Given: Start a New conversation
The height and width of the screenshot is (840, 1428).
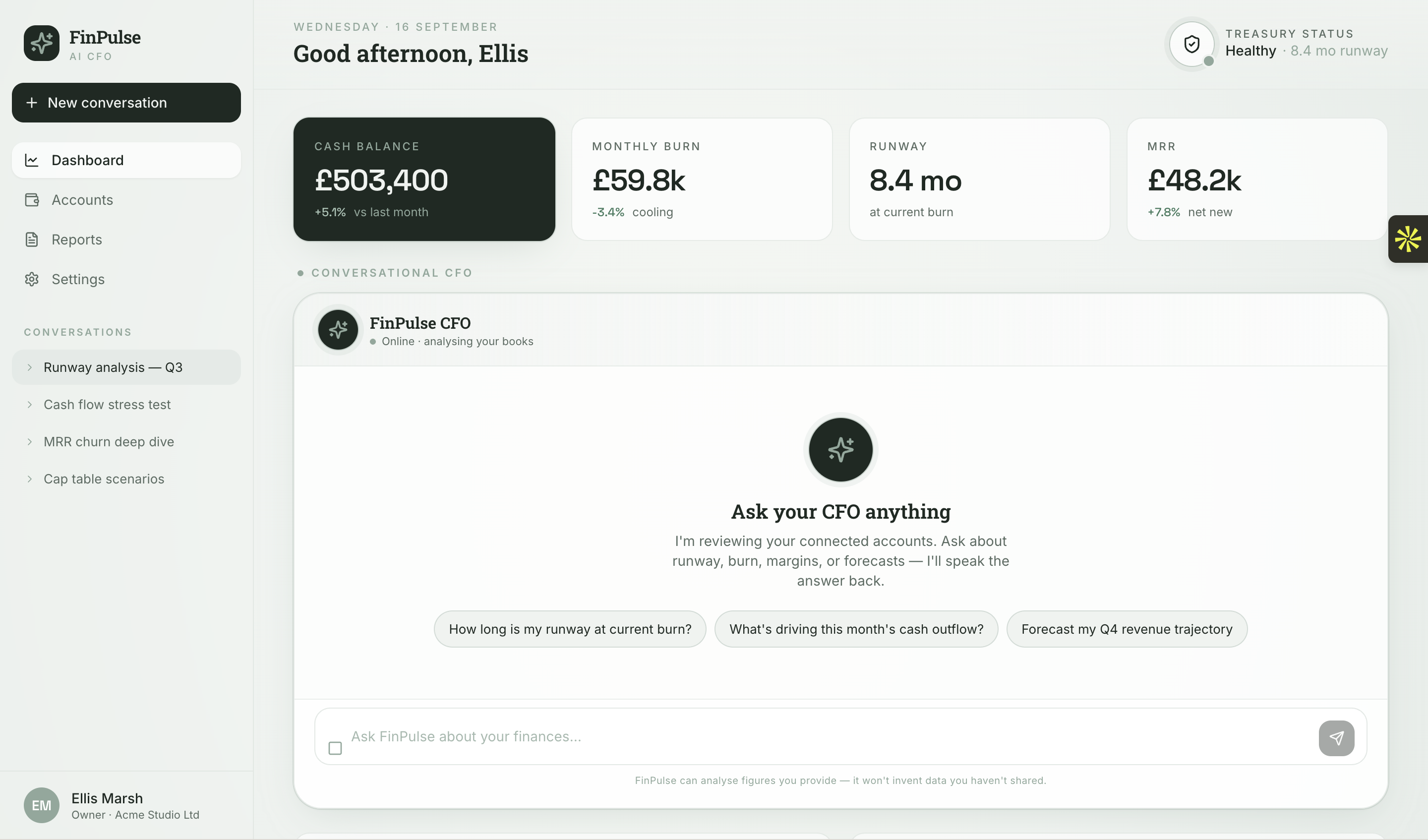Looking at the screenshot, I should click(x=126, y=103).
